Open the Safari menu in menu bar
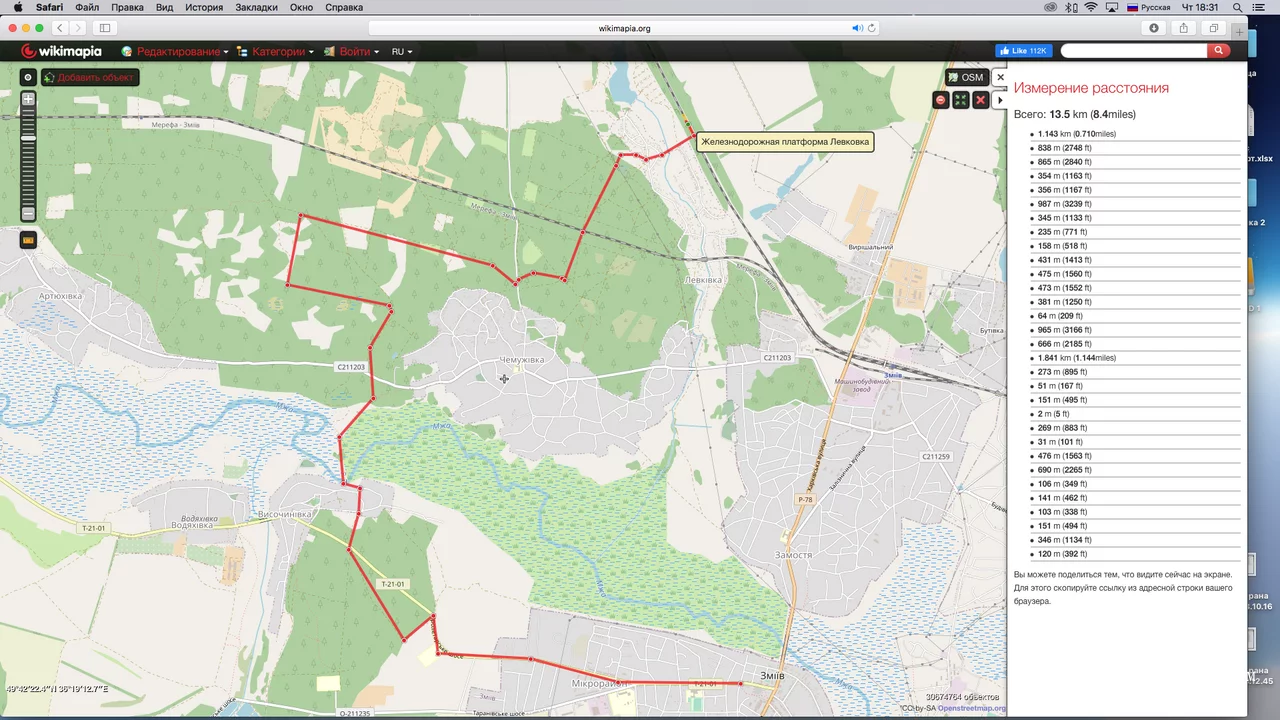The image size is (1280, 720). click(x=49, y=7)
